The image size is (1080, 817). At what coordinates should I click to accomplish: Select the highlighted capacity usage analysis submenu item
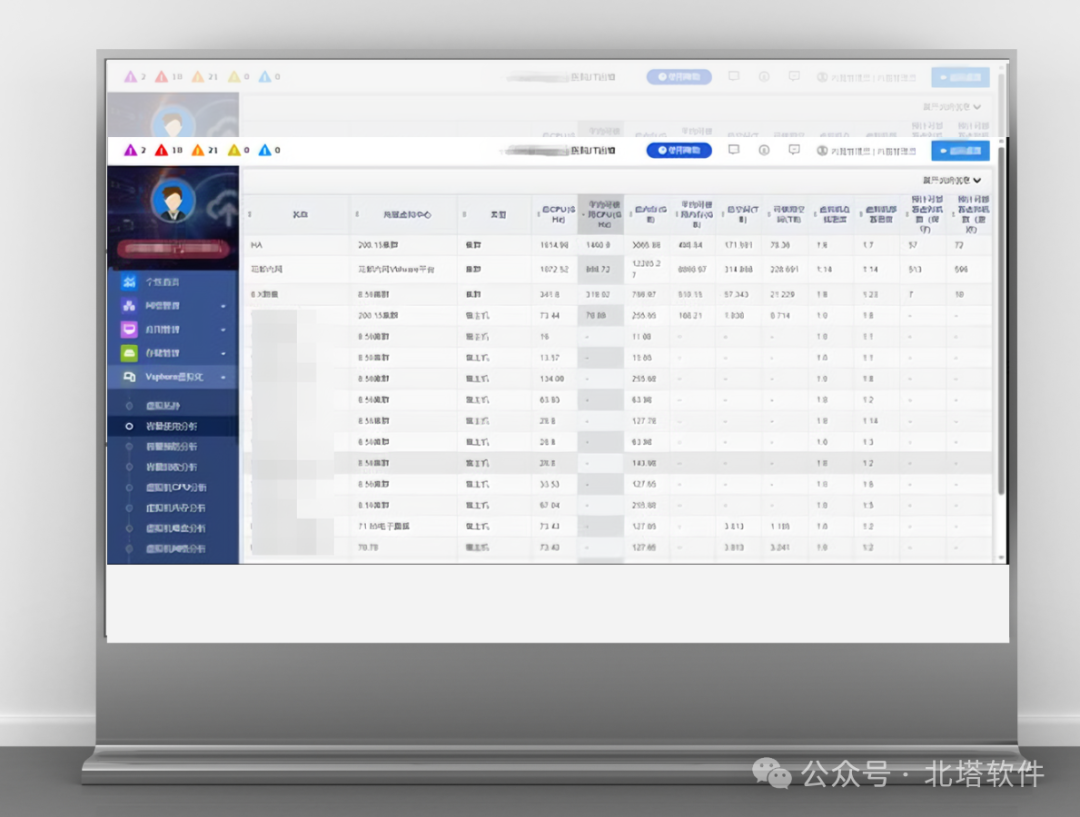(171, 426)
